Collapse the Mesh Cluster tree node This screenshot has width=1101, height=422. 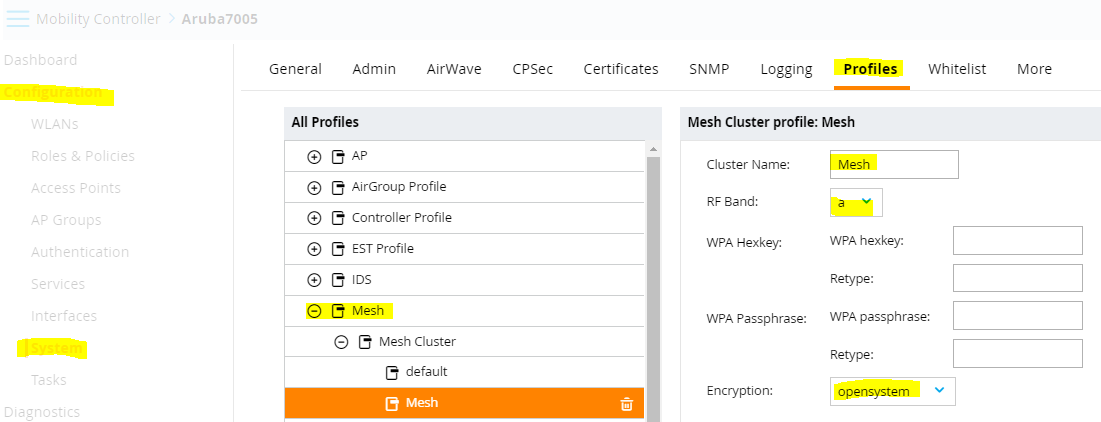click(x=341, y=342)
